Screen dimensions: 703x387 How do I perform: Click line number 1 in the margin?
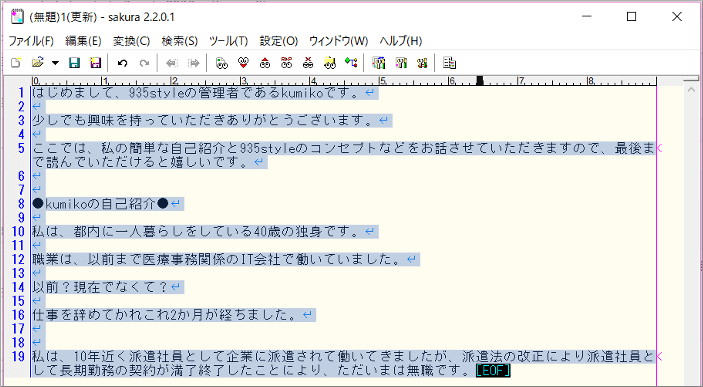[21, 93]
